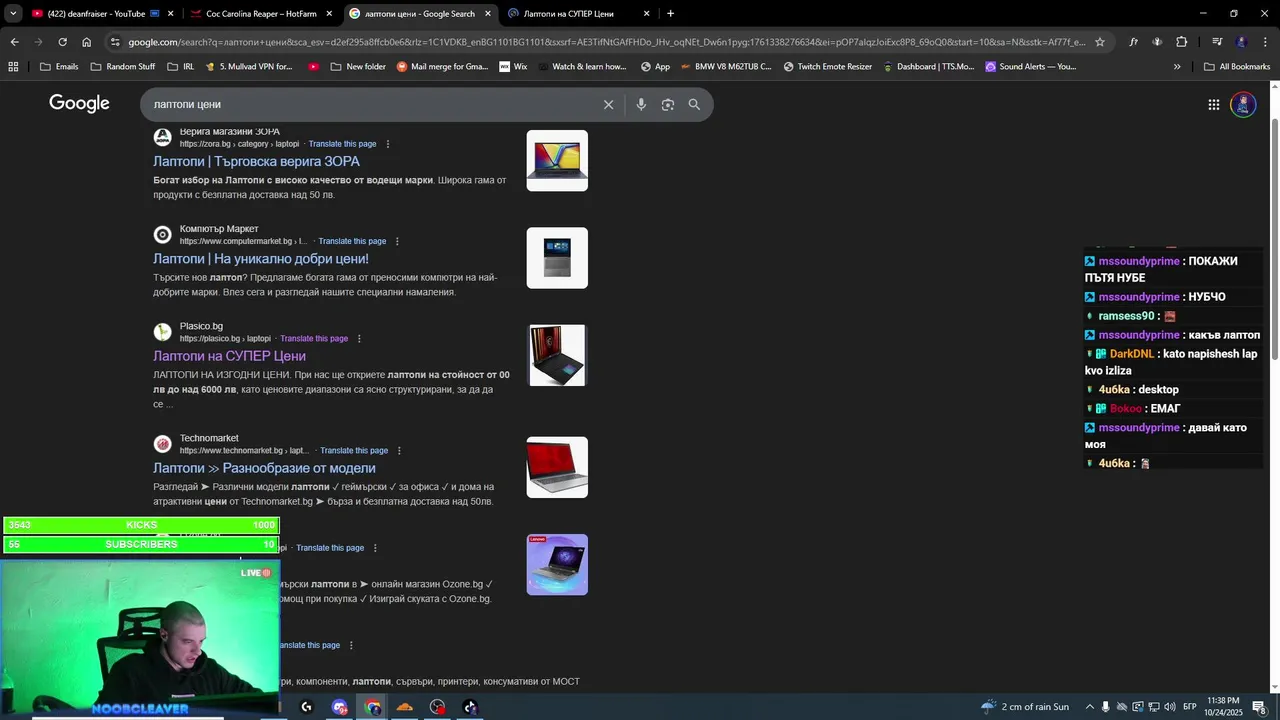Image resolution: width=1280 pixels, height=720 pixels.
Task: Open the IRL bookmark folder
Action: click(x=180, y=67)
